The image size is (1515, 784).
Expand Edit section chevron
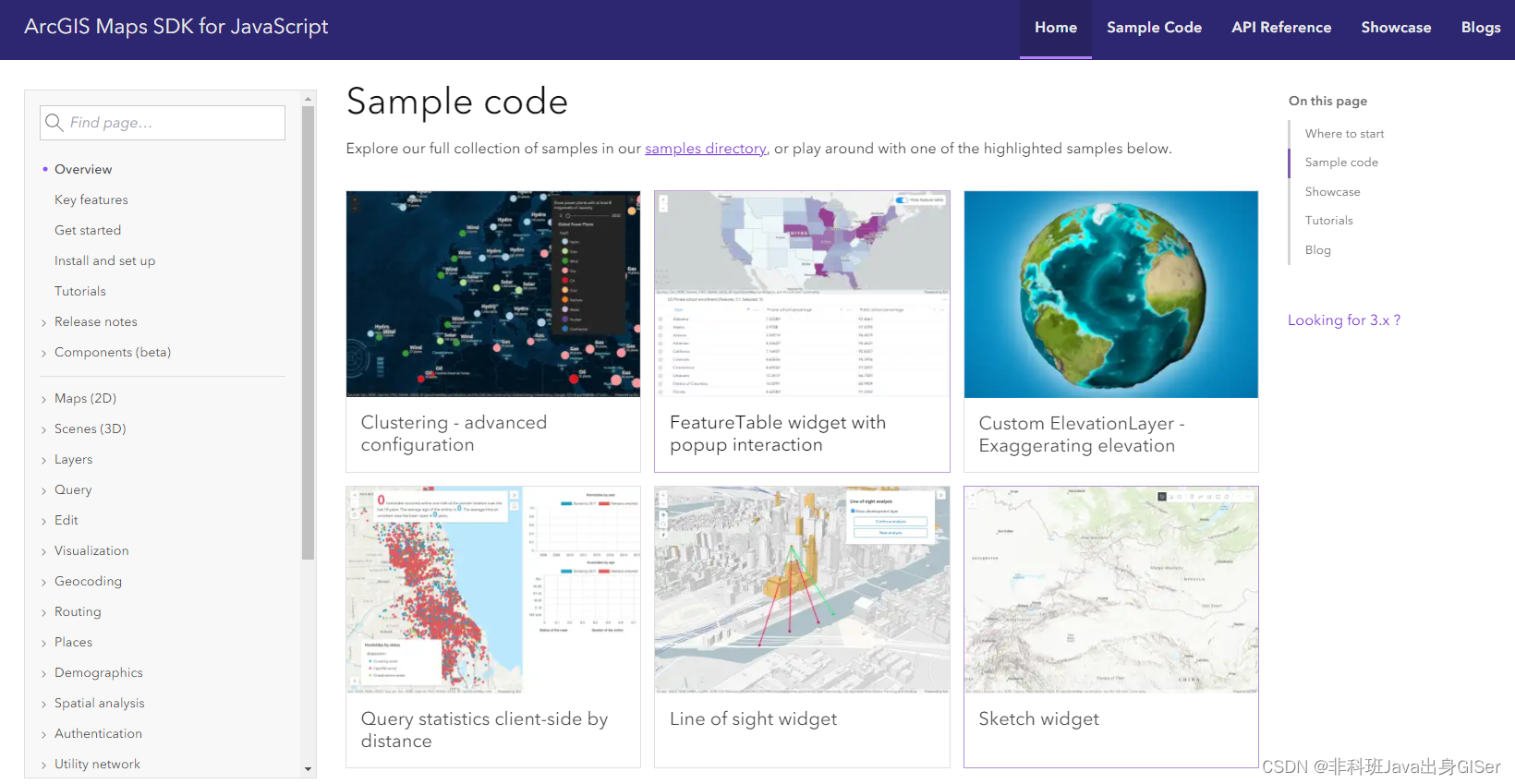(x=43, y=521)
